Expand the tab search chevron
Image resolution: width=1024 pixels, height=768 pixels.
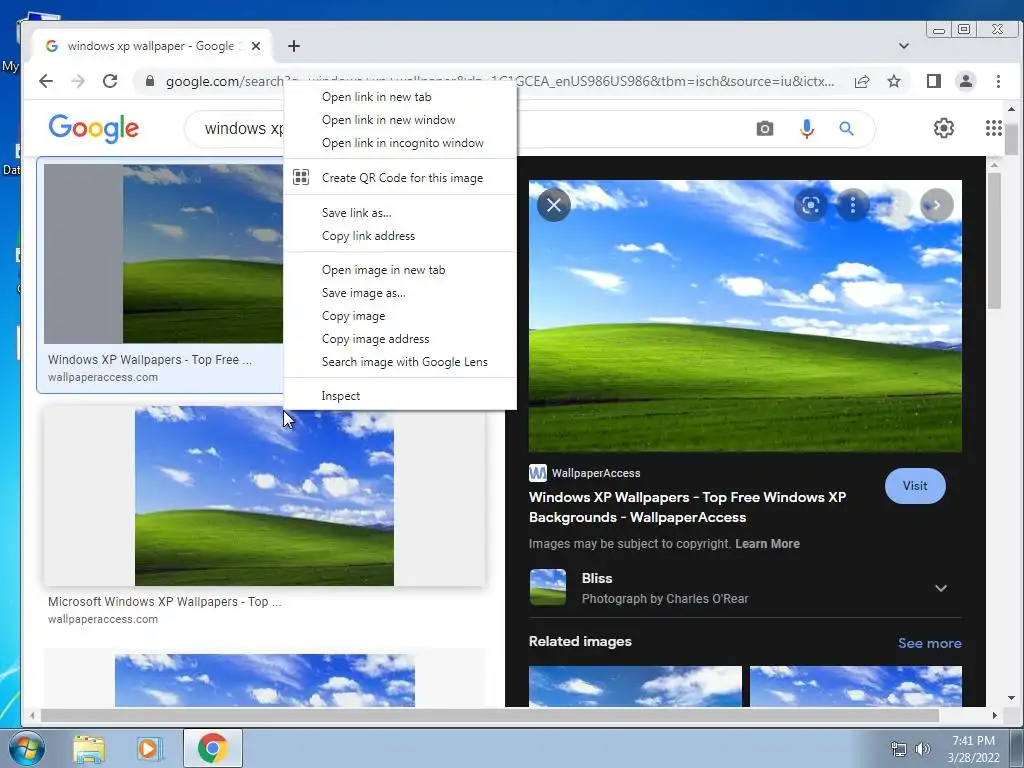point(904,46)
